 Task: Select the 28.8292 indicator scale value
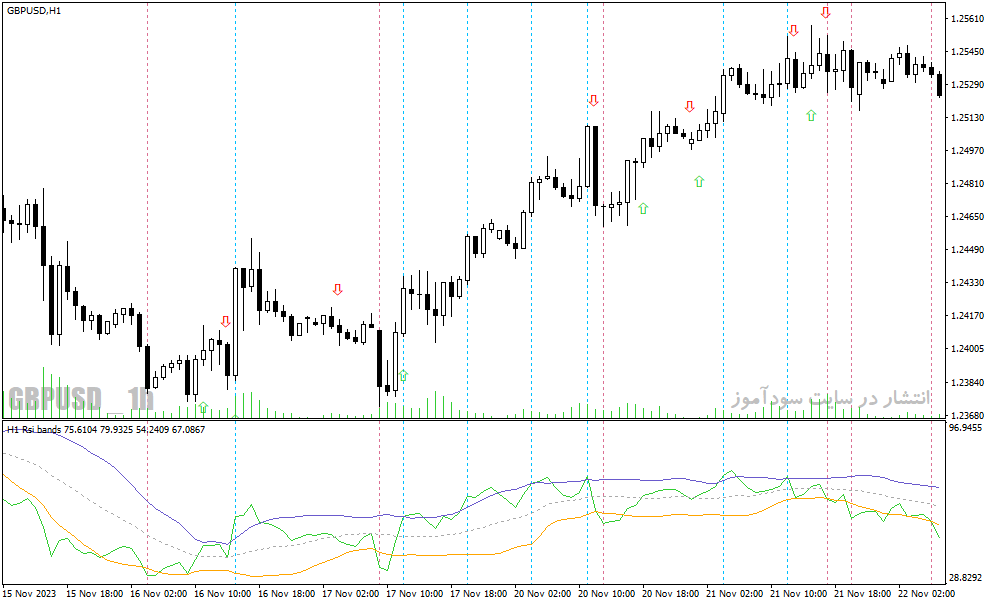(x=966, y=577)
